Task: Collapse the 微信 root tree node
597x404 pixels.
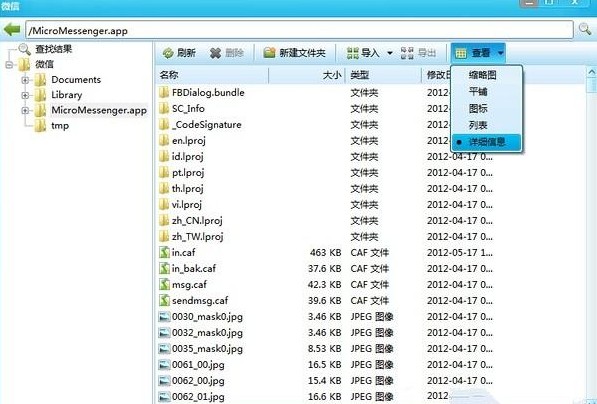Action: (x=9, y=64)
